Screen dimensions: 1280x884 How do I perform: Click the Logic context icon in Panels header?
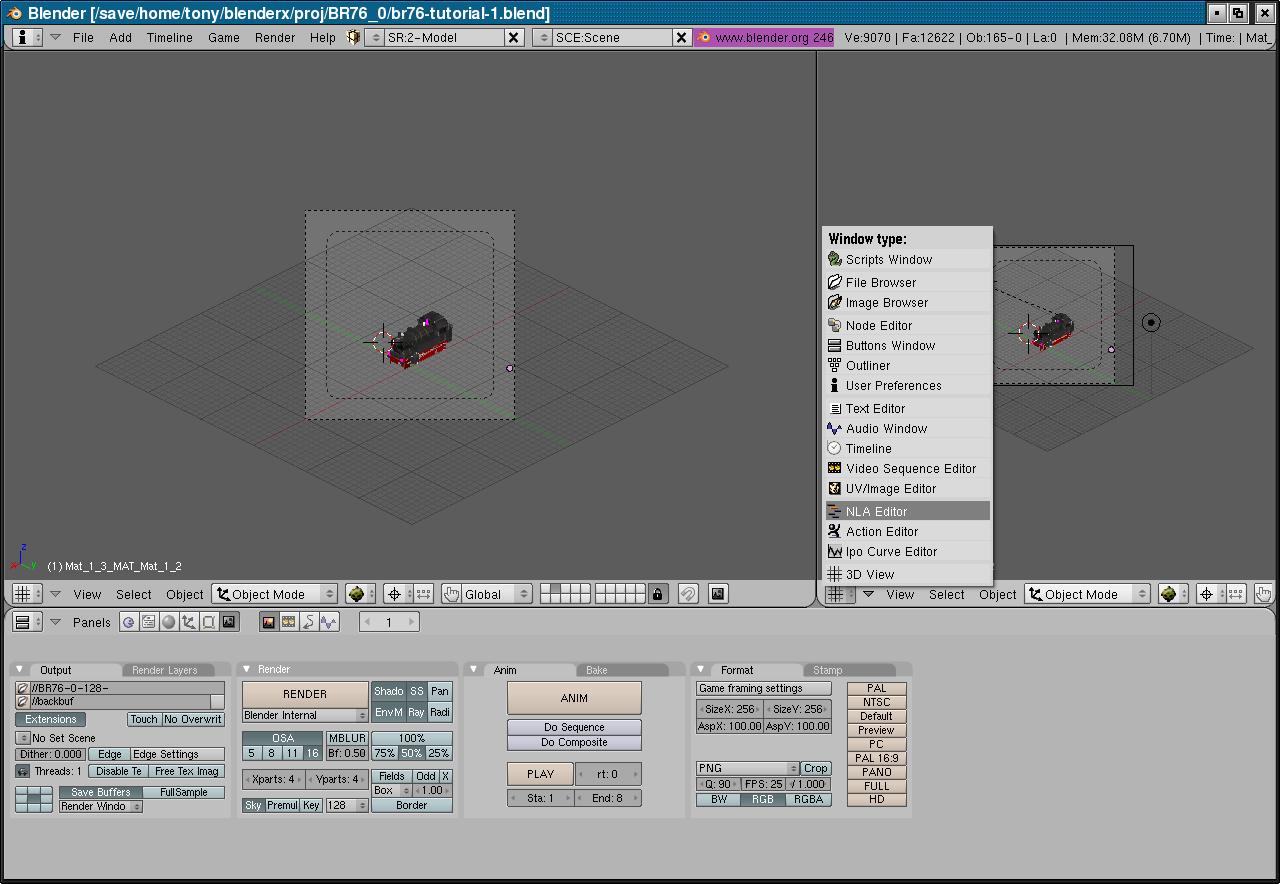128,622
